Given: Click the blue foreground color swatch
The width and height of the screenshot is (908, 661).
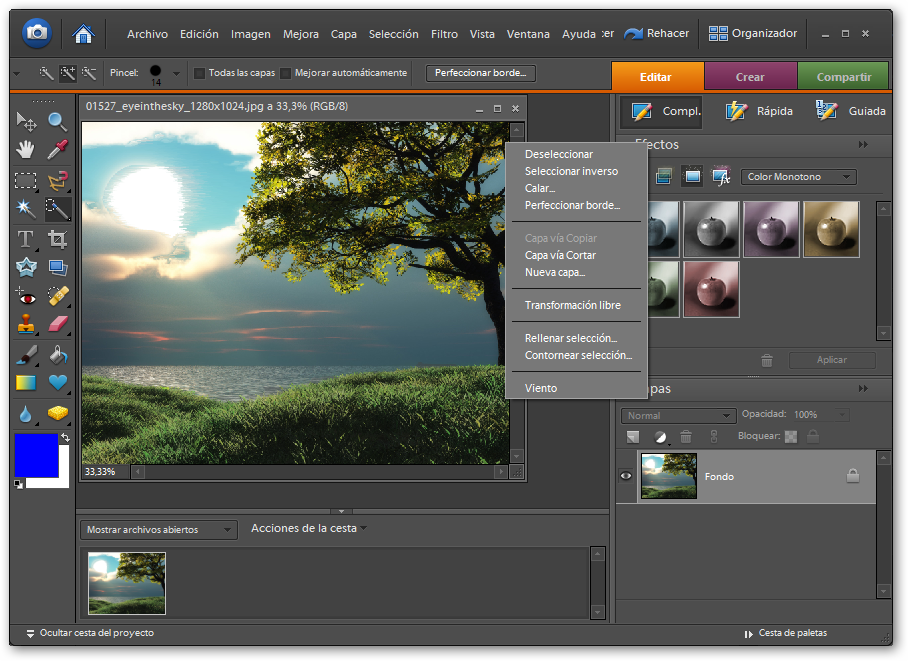Looking at the screenshot, I should pos(36,455).
